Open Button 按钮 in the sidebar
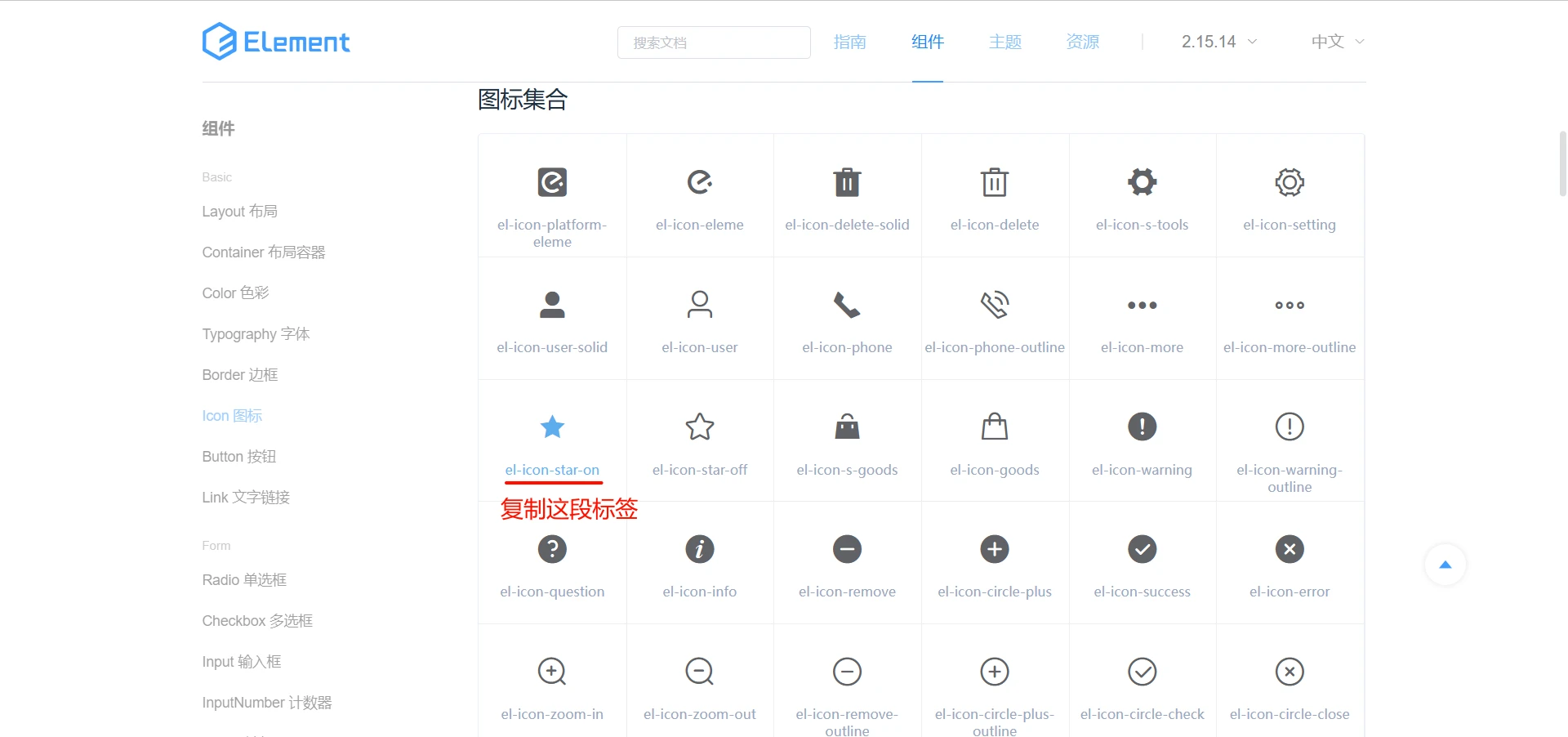The width and height of the screenshot is (1568, 737). pyautogui.click(x=239, y=457)
